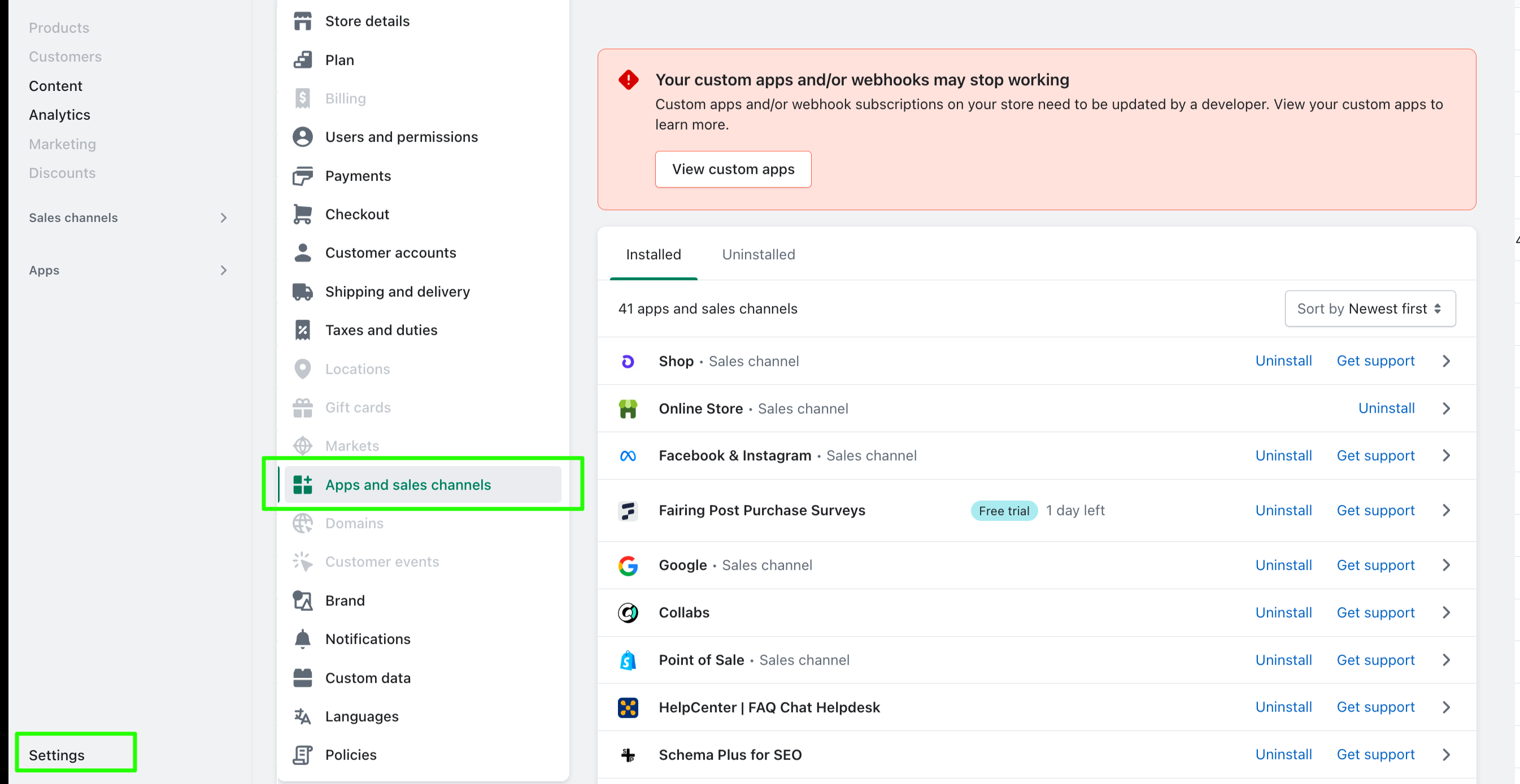Open the Collabs app row chevron
The width and height of the screenshot is (1520, 784).
[1446, 612]
